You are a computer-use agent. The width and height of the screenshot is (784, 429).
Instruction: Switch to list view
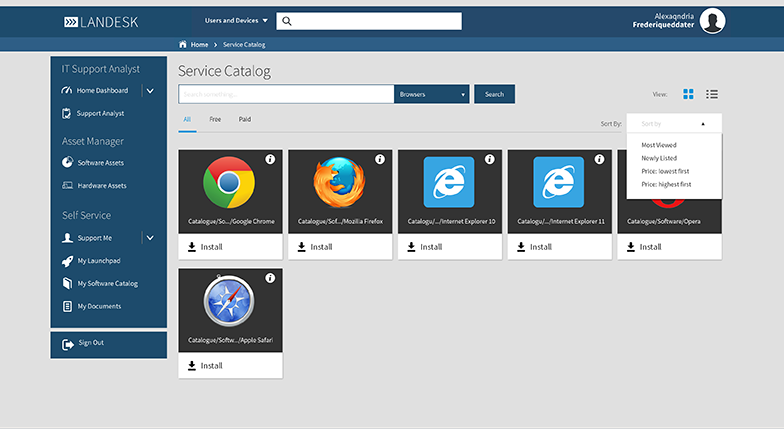pos(712,94)
